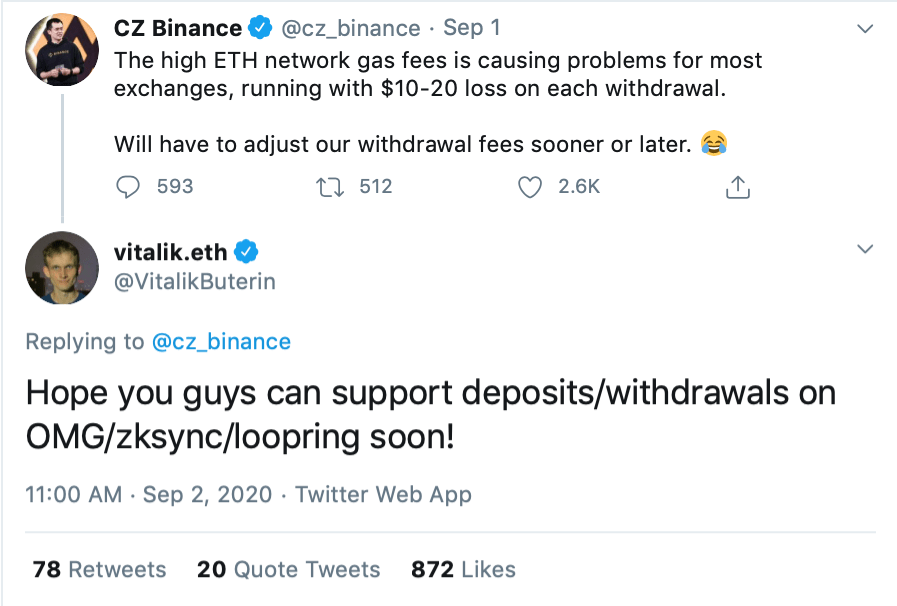Share CZ Binance's tweet via the share icon
Image resolution: width=897 pixels, height=606 pixels.
click(738, 186)
